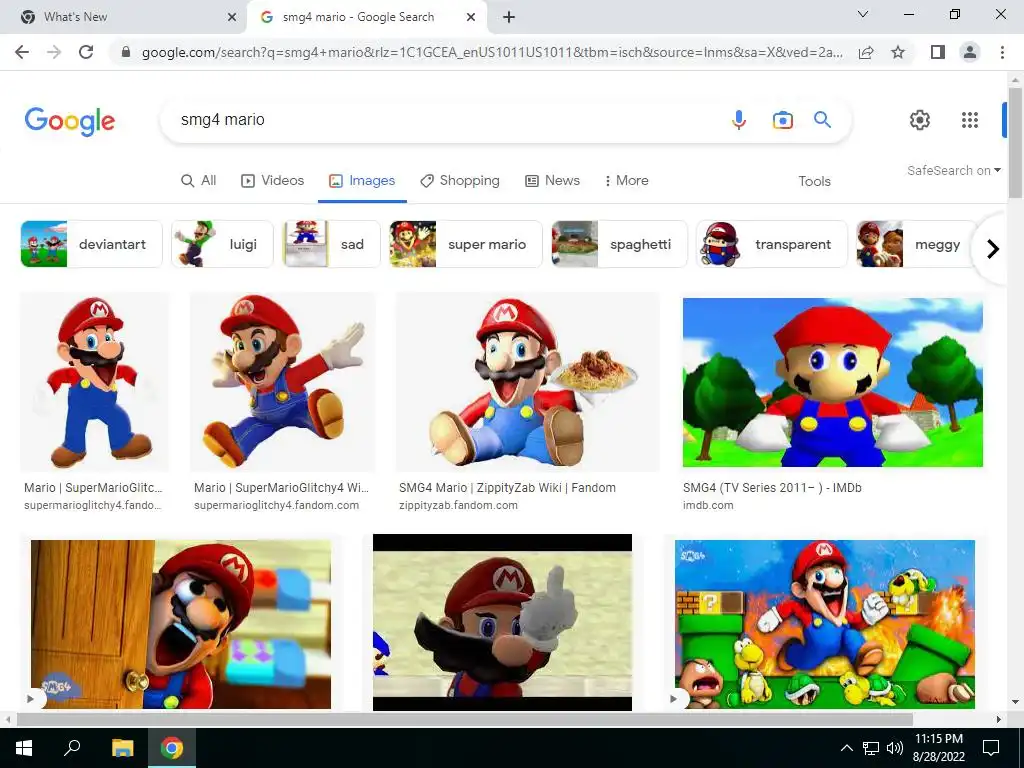1024x768 pixels.
Task: Filter images by deviantart chip
Action: point(91,244)
